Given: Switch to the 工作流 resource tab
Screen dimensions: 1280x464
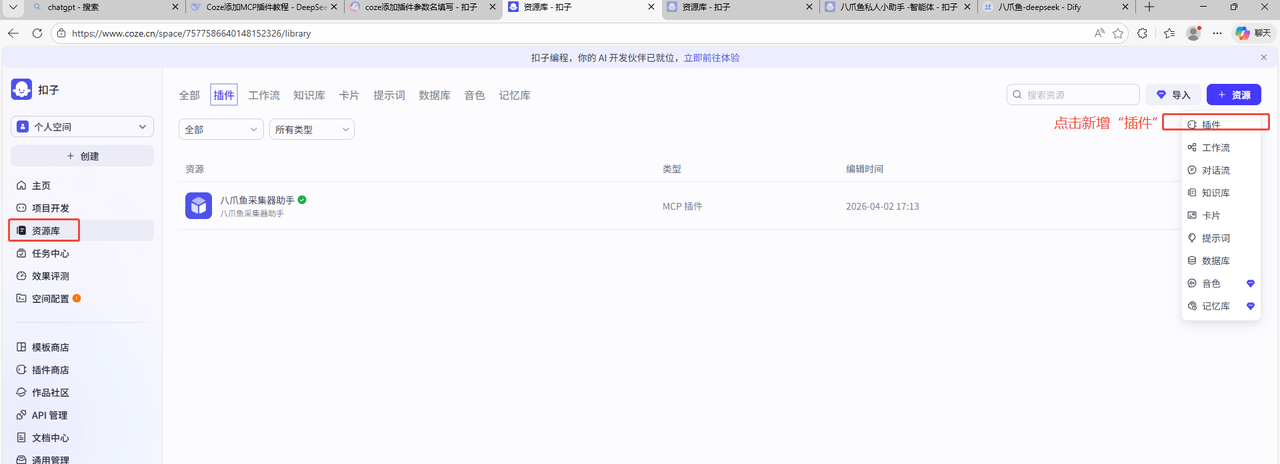Looking at the screenshot, I should pos(264,95).
